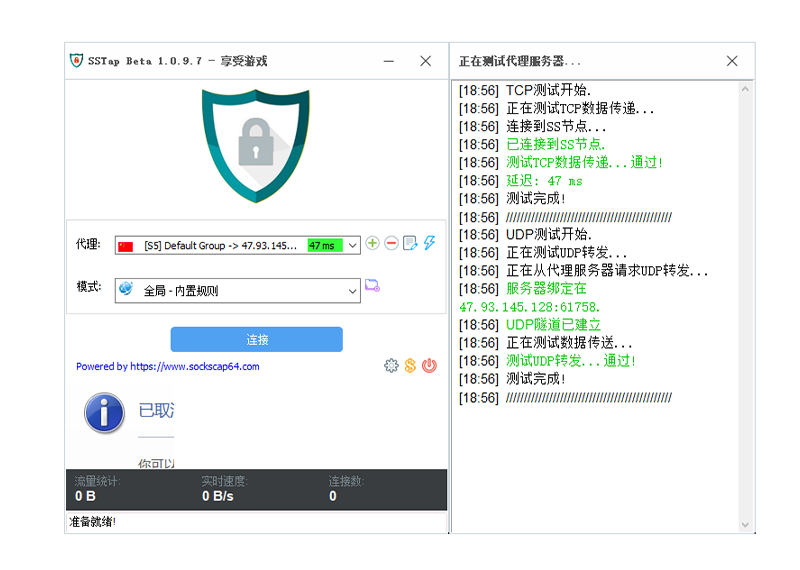Click the 准备就绪! status bar text

[92, 522]
